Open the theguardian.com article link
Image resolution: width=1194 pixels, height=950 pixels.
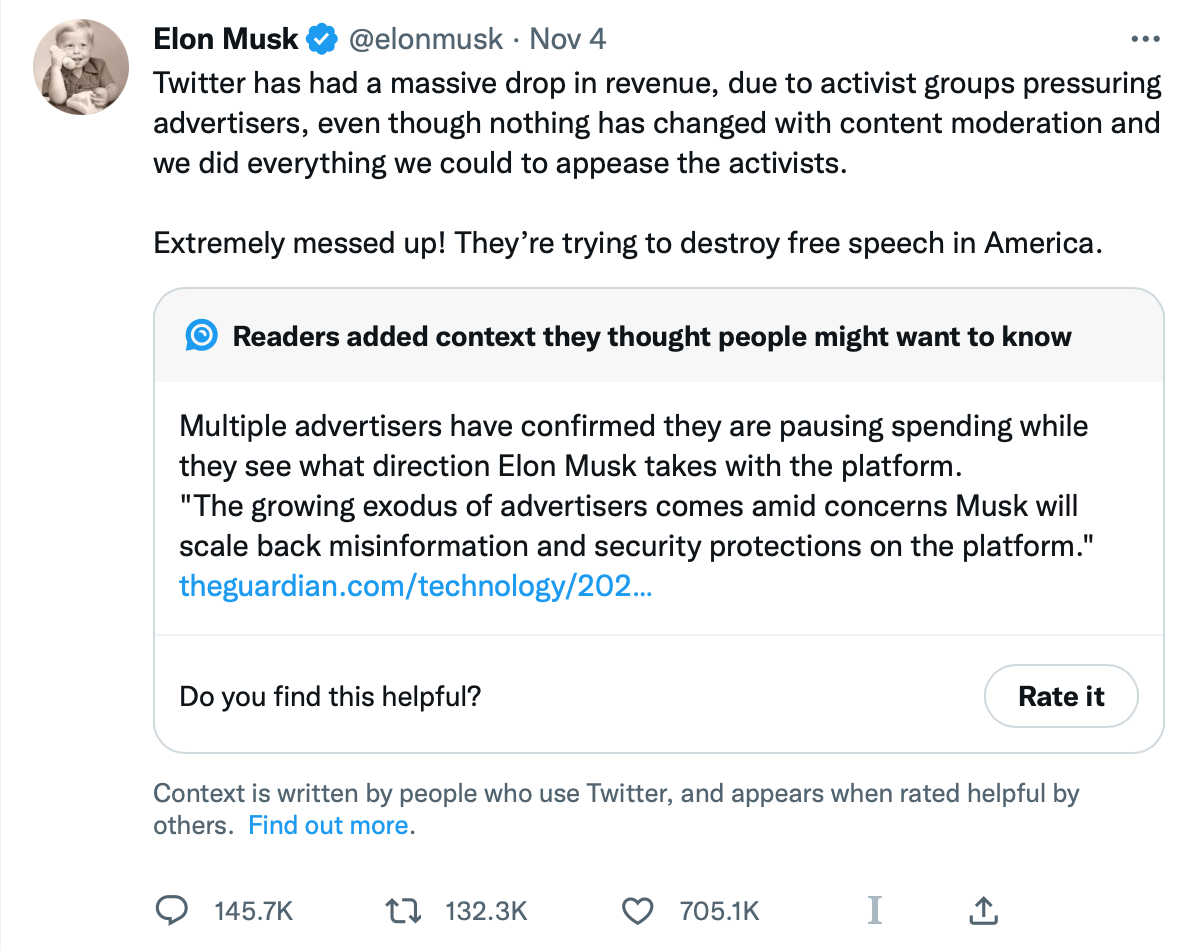pos(415,585)
